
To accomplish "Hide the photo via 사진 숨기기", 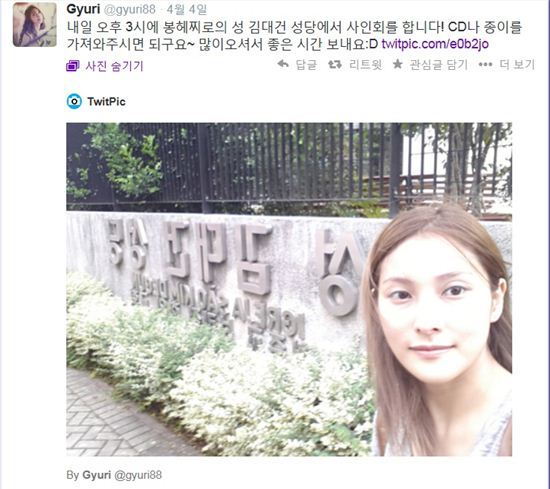I will click(114, 66).
